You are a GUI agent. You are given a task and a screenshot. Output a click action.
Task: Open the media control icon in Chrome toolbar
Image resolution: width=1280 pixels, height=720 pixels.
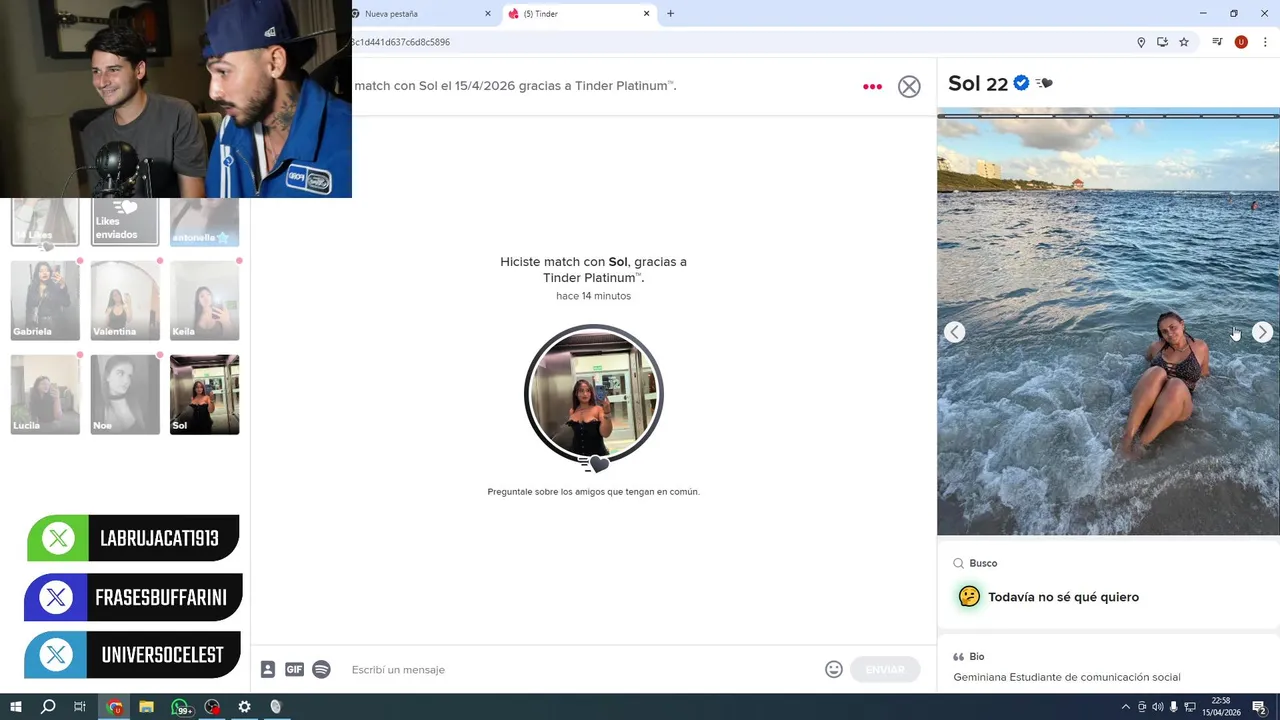pos(1217,42)
